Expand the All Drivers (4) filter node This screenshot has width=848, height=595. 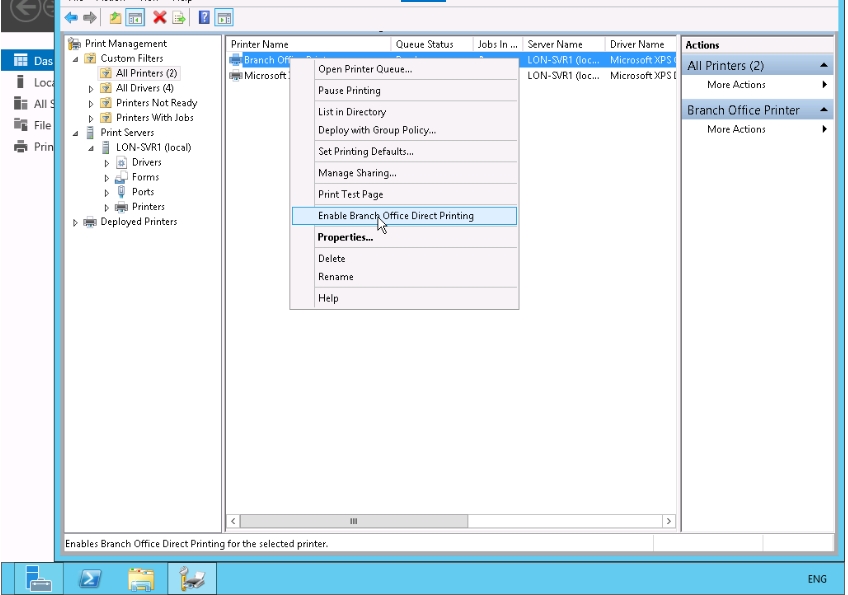tap(91, 89)
